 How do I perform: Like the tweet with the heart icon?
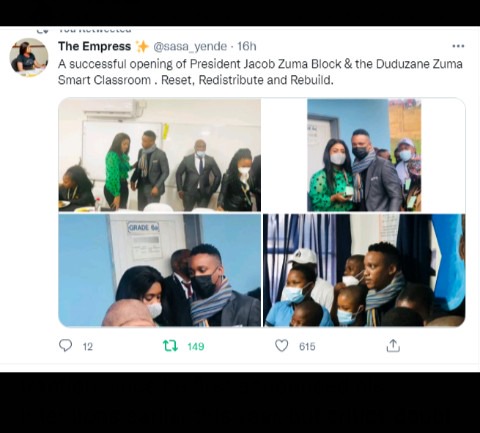(282, 346)
